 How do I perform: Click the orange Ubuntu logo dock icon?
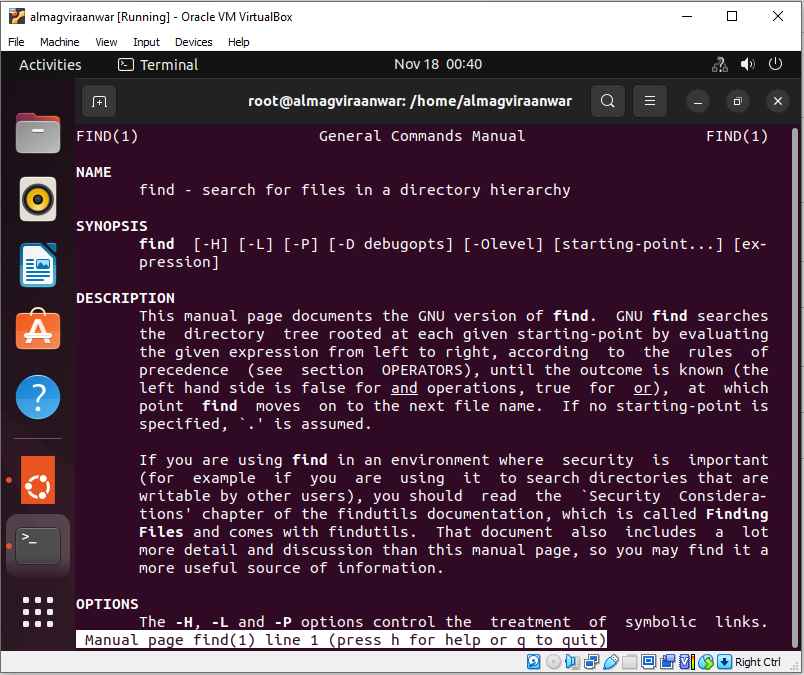38,480
